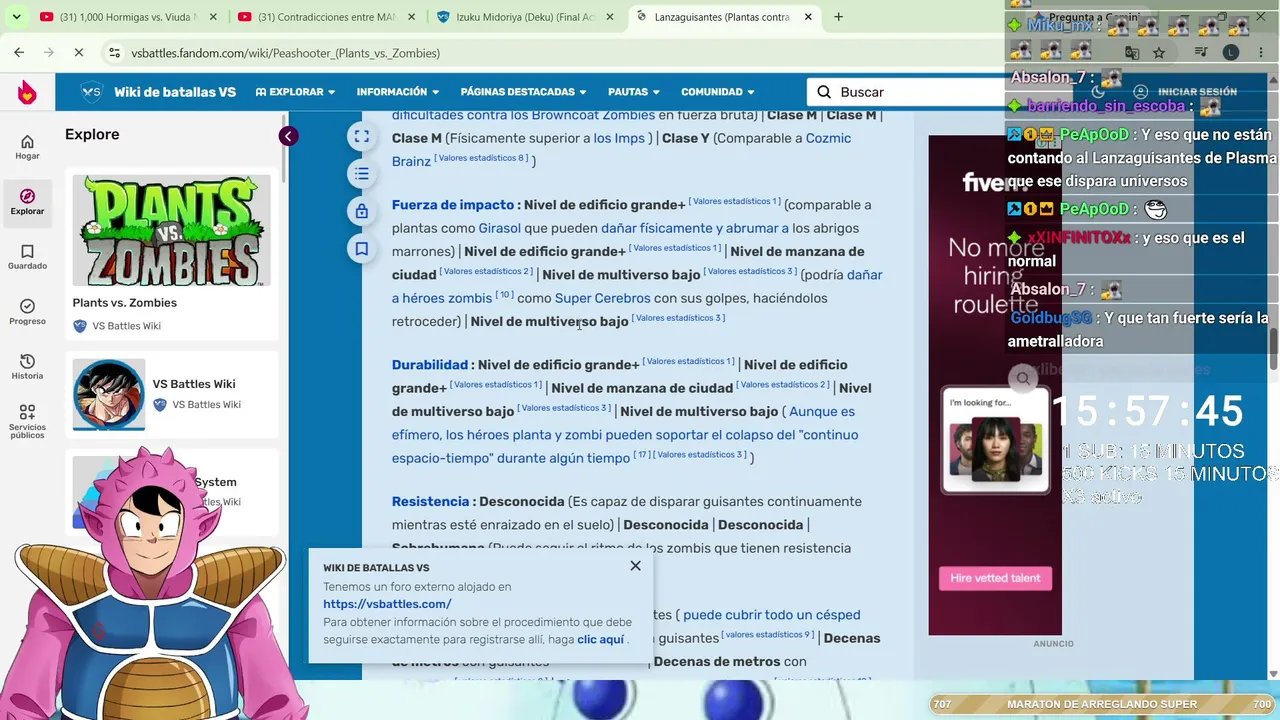
Task: Expand the Comunidad dropdown menu
Action: pyautogui.click(x=718, y=92)
